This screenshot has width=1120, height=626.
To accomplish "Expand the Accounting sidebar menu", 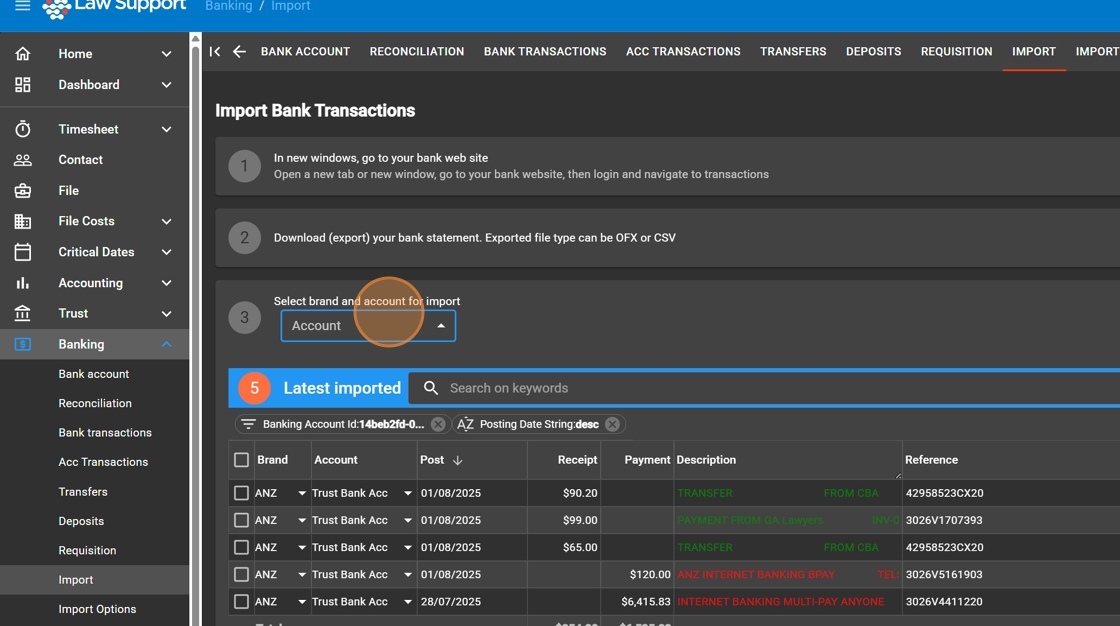I will coord(166,283).
